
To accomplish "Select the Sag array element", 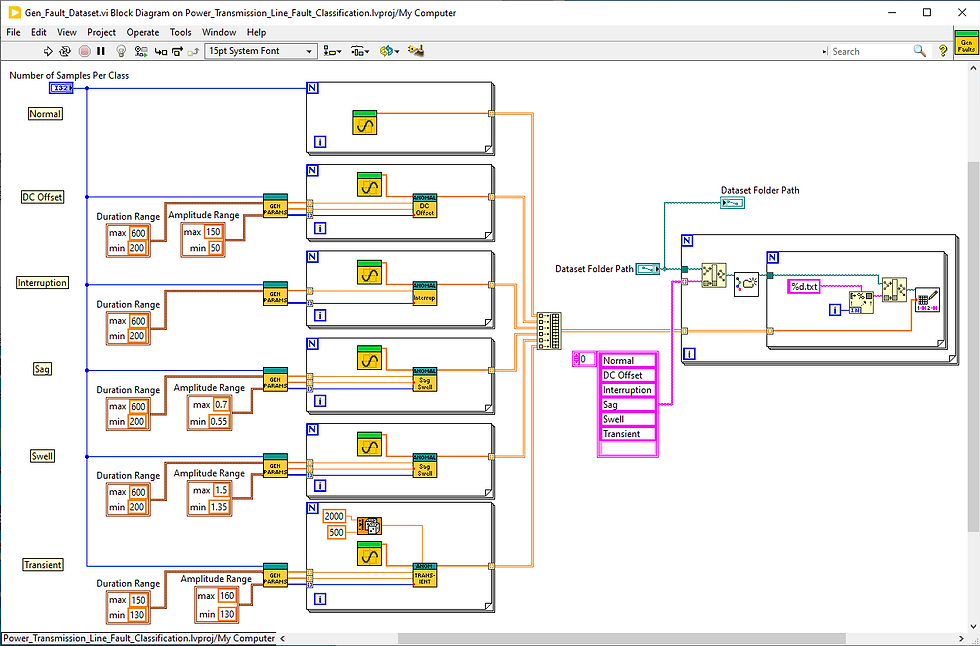I will point(628,405).
